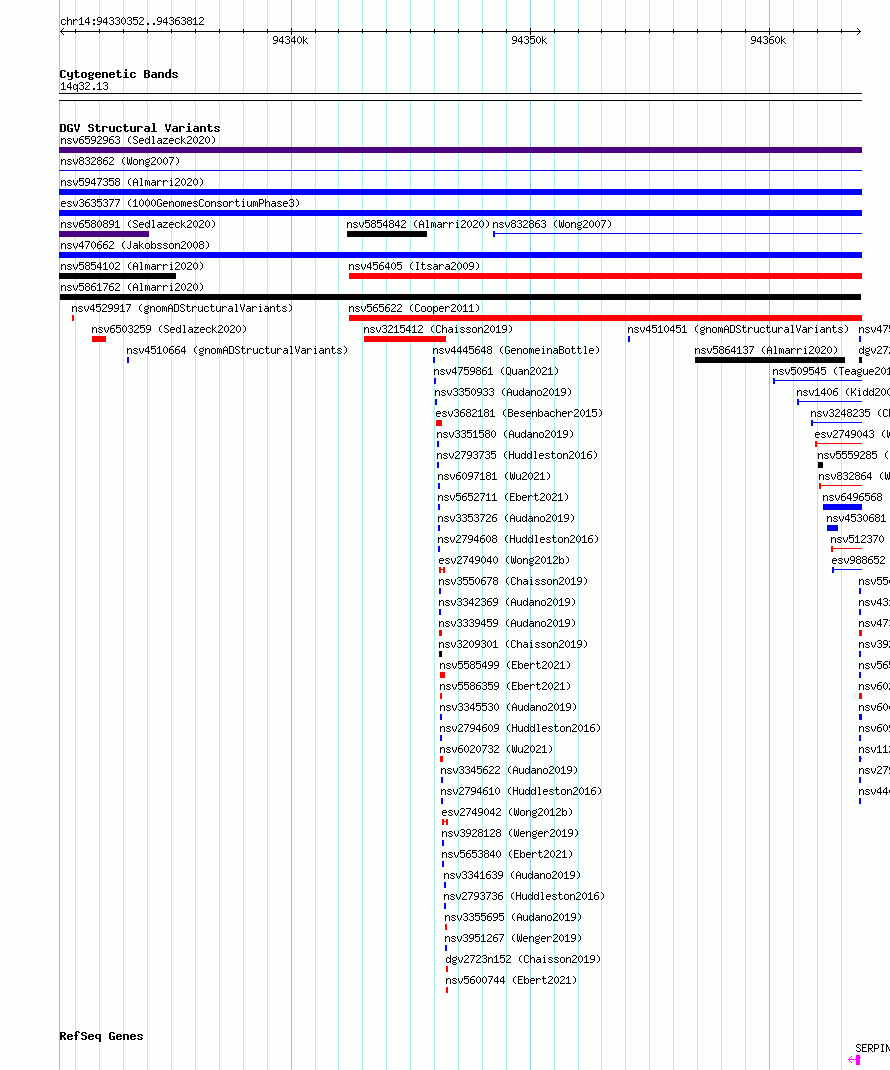Open nsv2794609 (Huddleston2016) label
Screen dimensions: 890x1070
[x=521, y=729]
